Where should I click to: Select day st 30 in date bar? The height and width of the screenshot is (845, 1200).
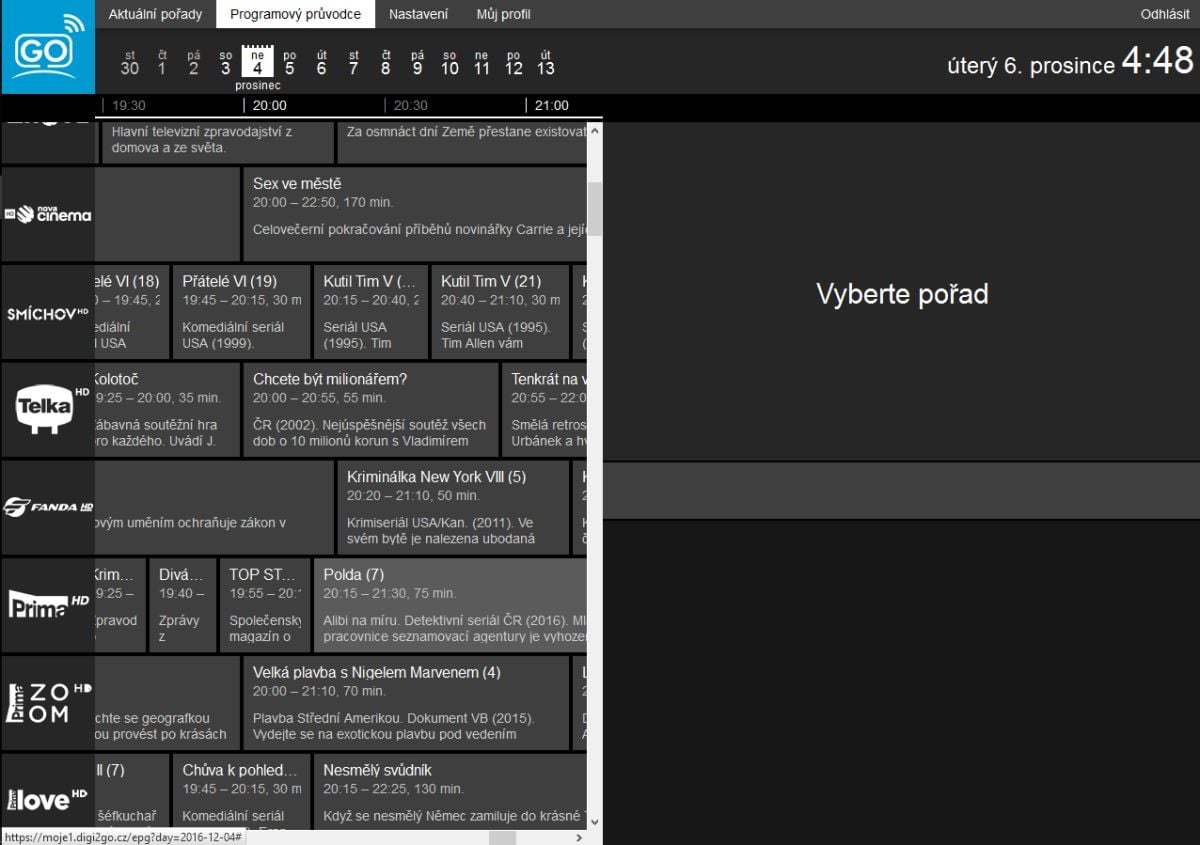(x=129, y=60)
